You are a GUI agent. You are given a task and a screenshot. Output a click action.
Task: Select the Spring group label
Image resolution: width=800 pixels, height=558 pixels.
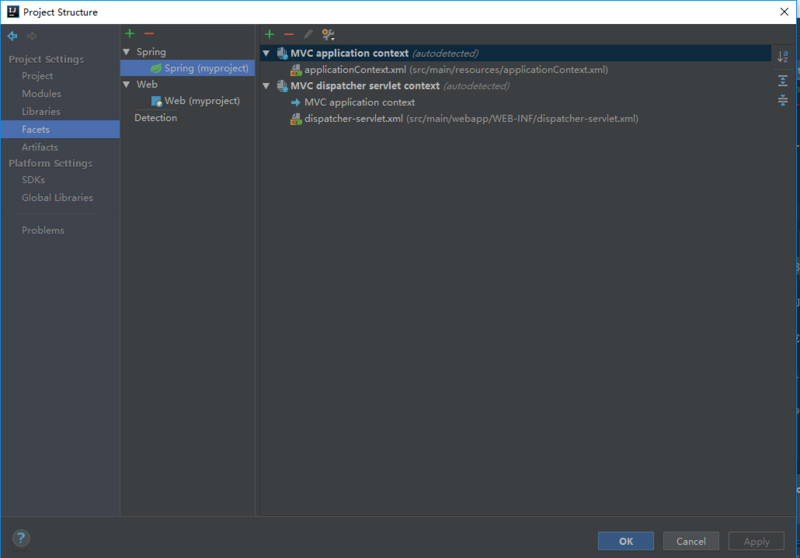[x=151, y=52]
